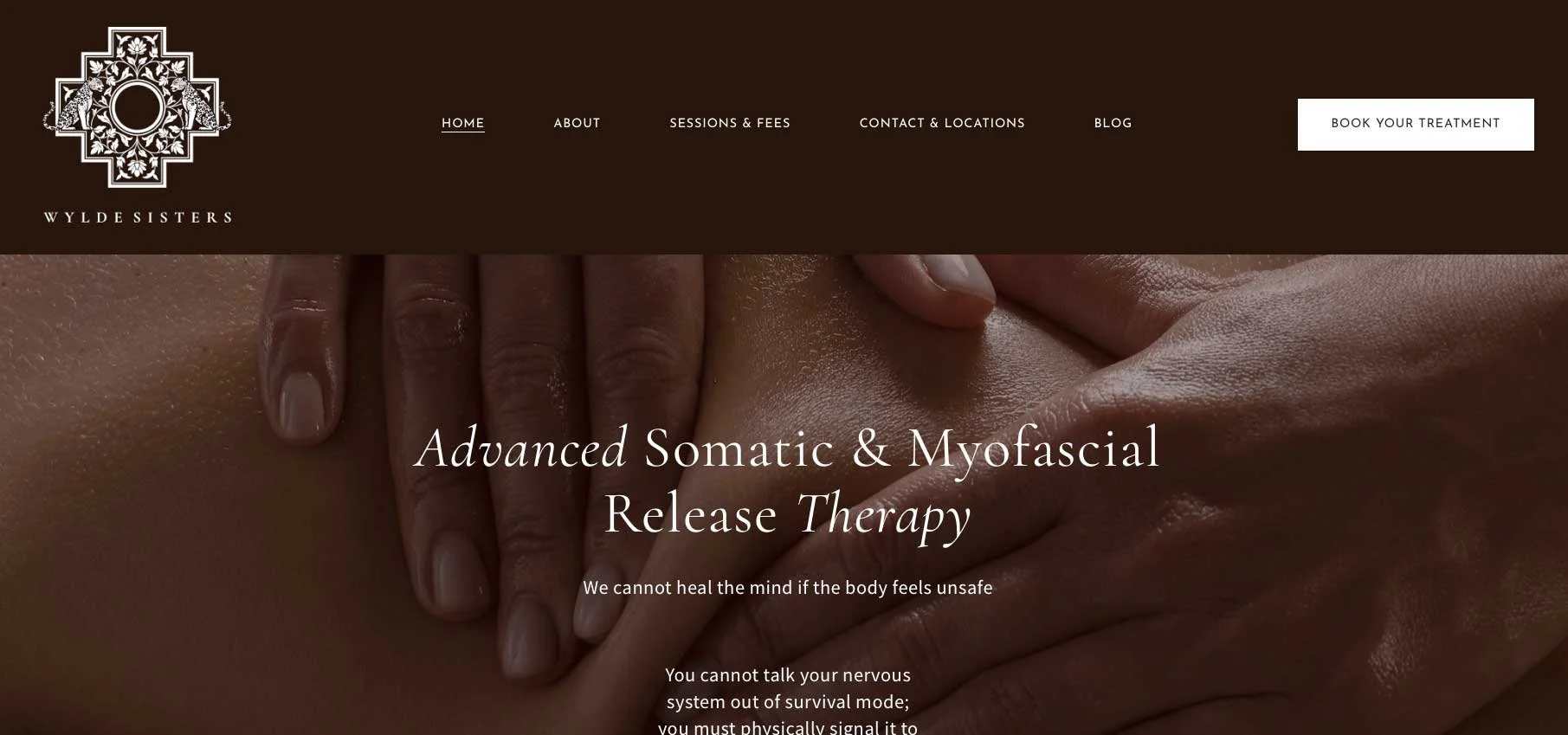Click the central circle of the logo emblem
The image size is (1568, 735).
[137, 107]
